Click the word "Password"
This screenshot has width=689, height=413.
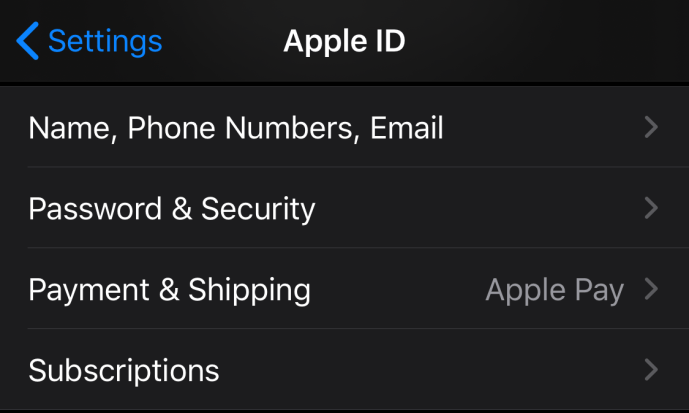[95, 209]
